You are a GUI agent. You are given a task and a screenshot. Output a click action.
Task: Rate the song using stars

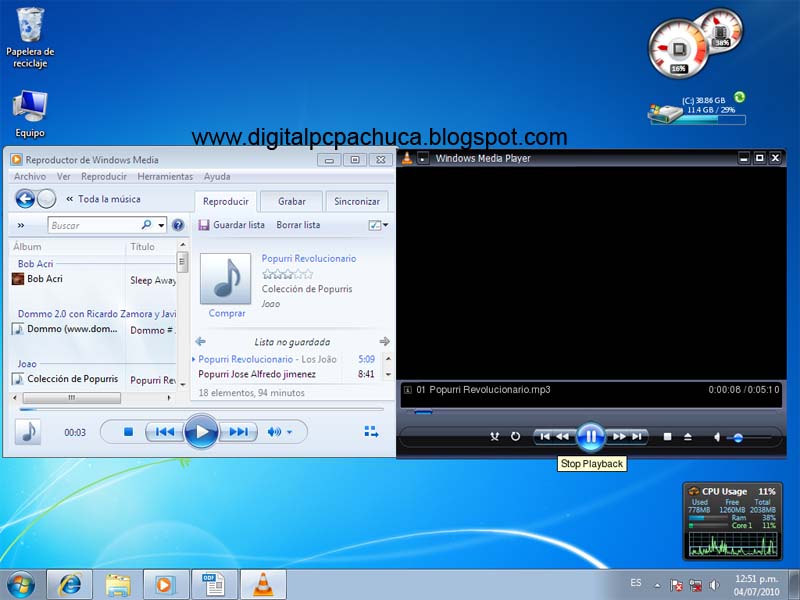287,274
